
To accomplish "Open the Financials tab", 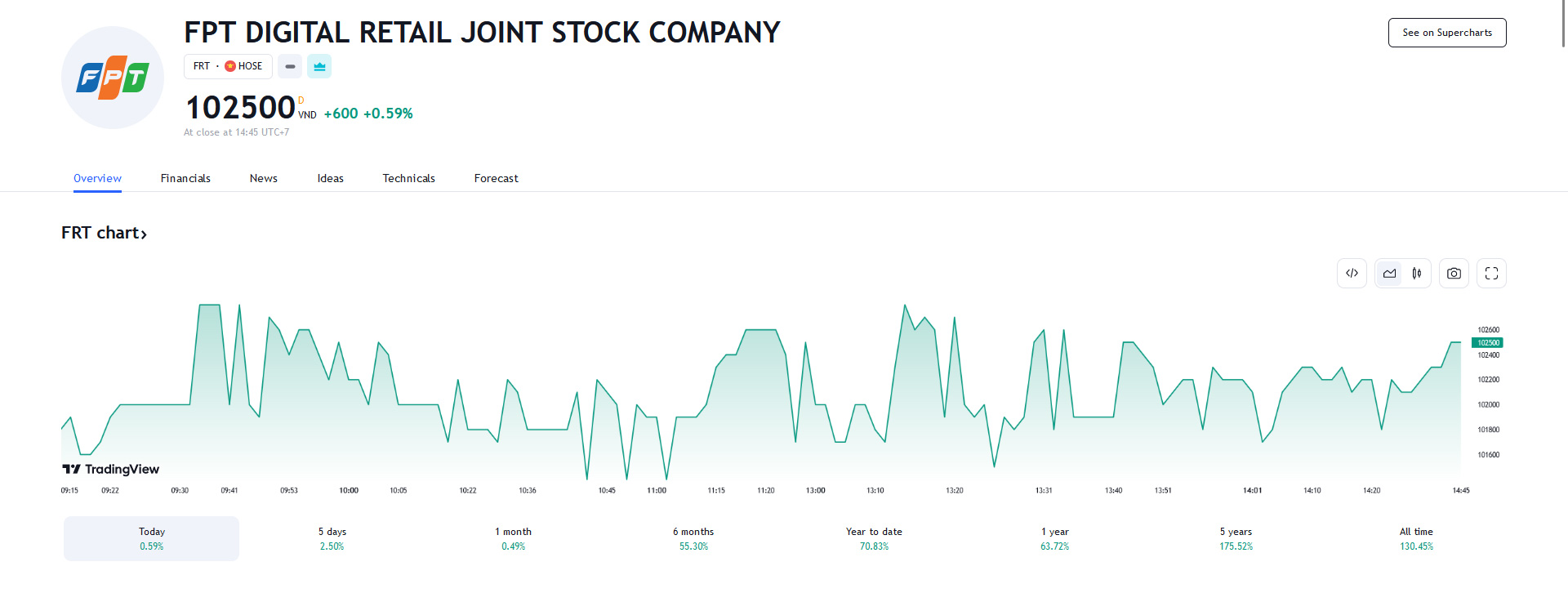I will pos(185,178).
